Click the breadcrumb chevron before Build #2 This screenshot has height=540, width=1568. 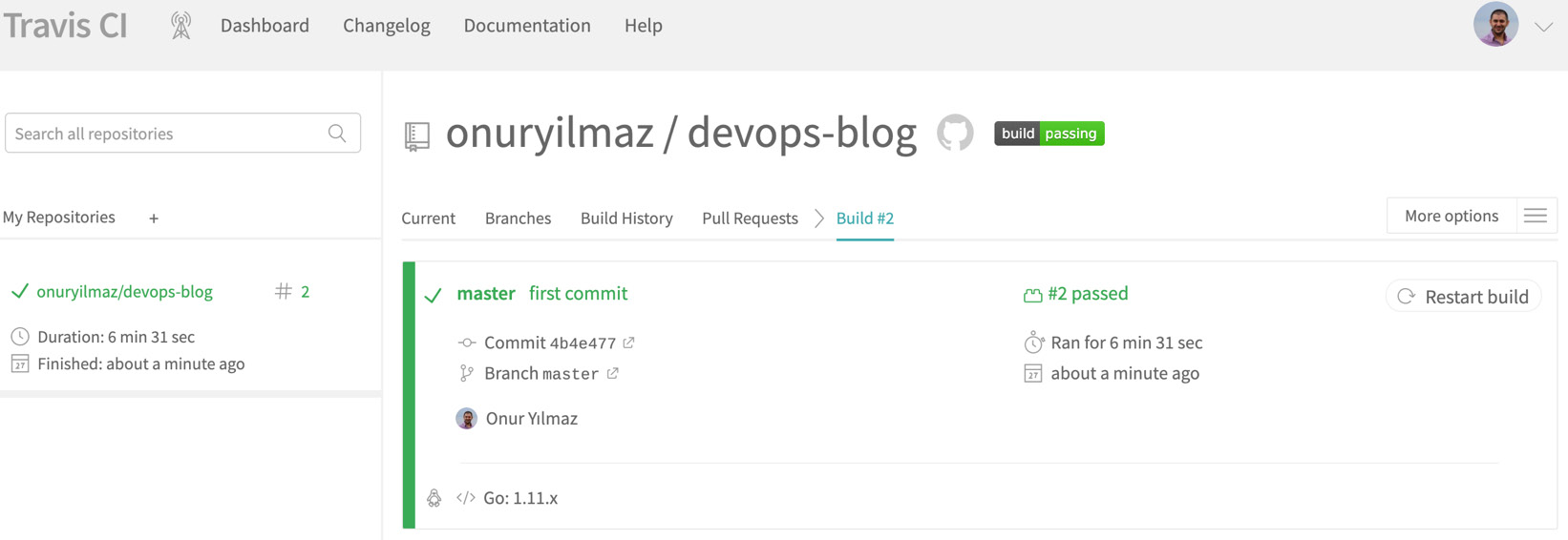819,218
